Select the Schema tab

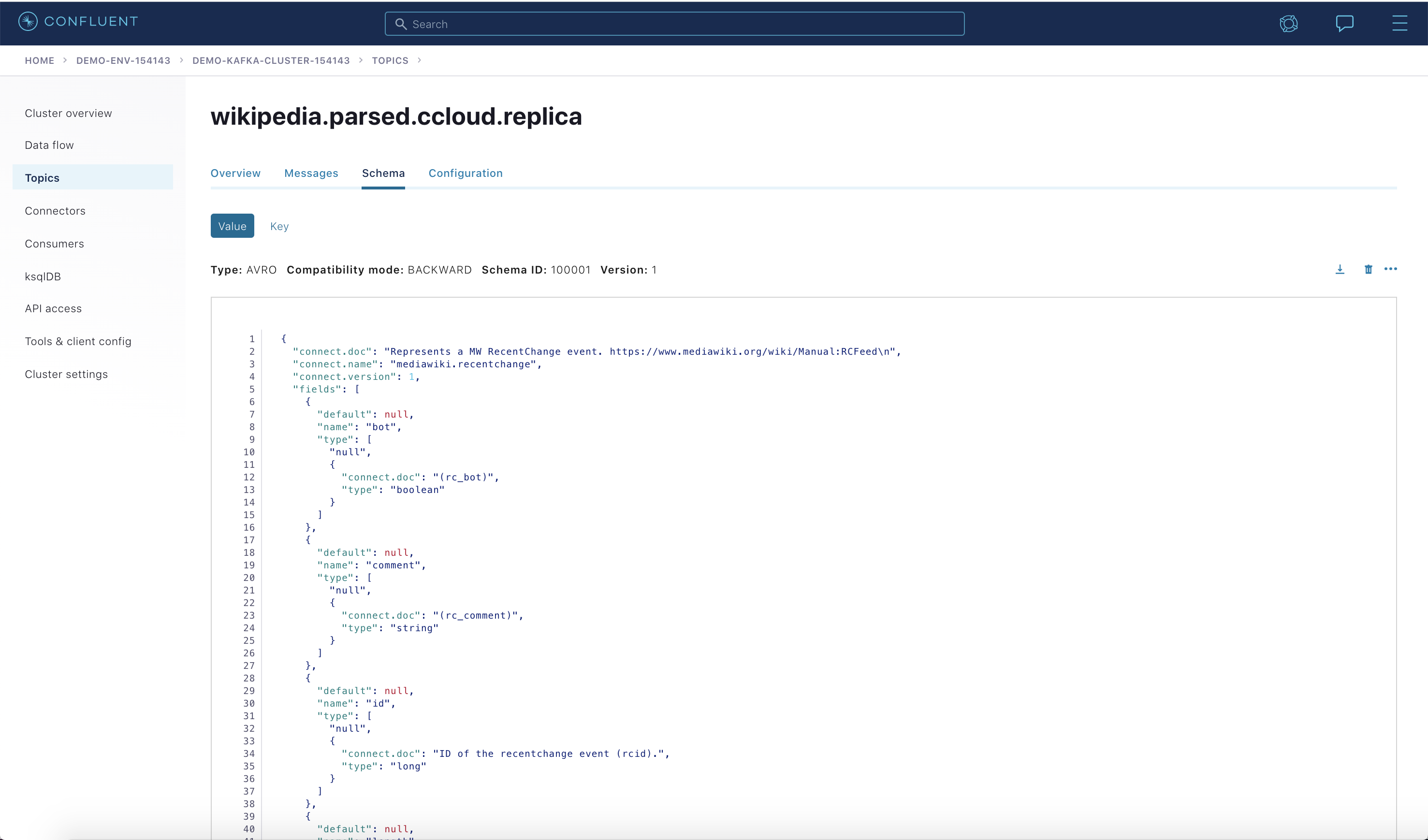coord(384,174)
